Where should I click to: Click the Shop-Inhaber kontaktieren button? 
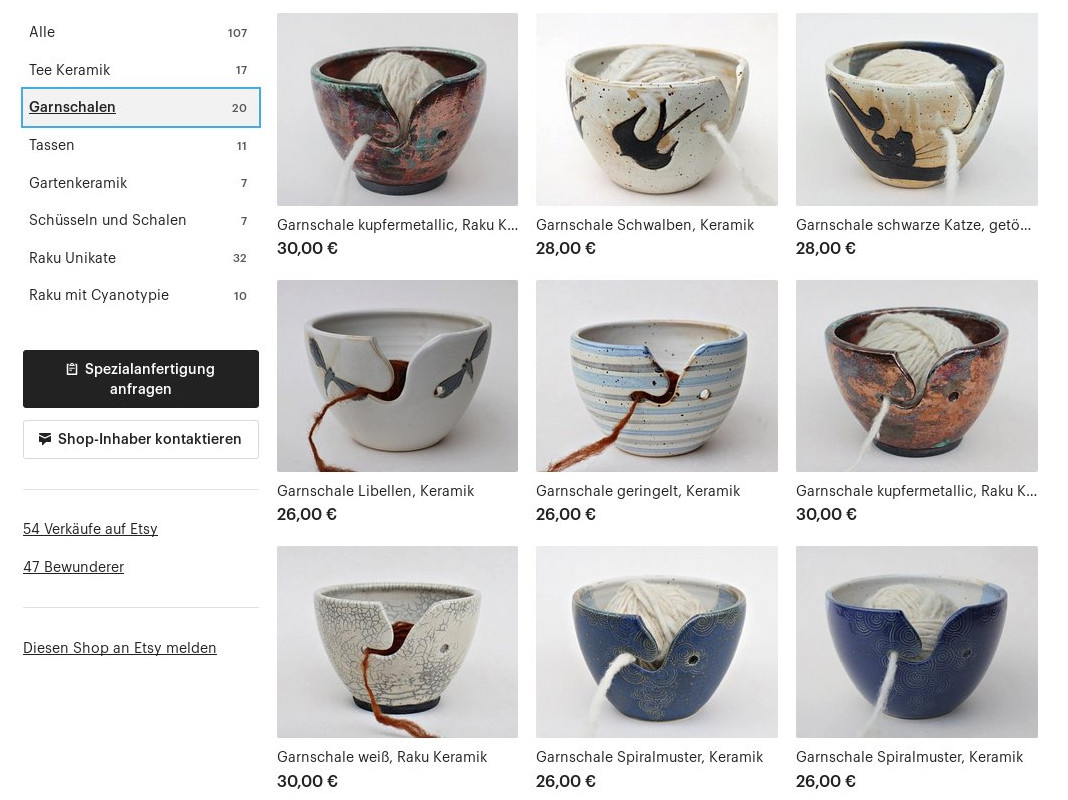[x=141, y=439]
